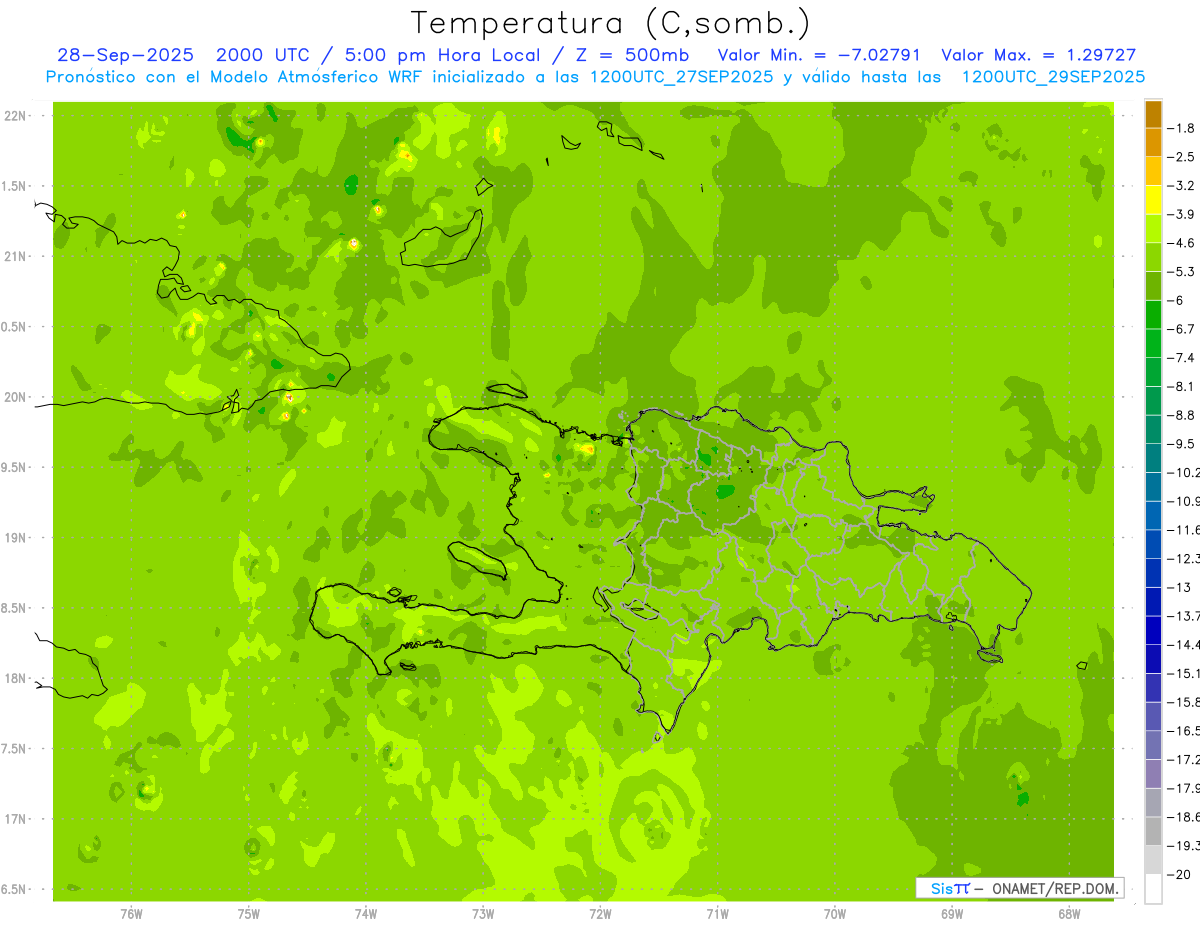Click the 68W longitude axis label
Viewport: 1200px width, 927px height.
1068,913
